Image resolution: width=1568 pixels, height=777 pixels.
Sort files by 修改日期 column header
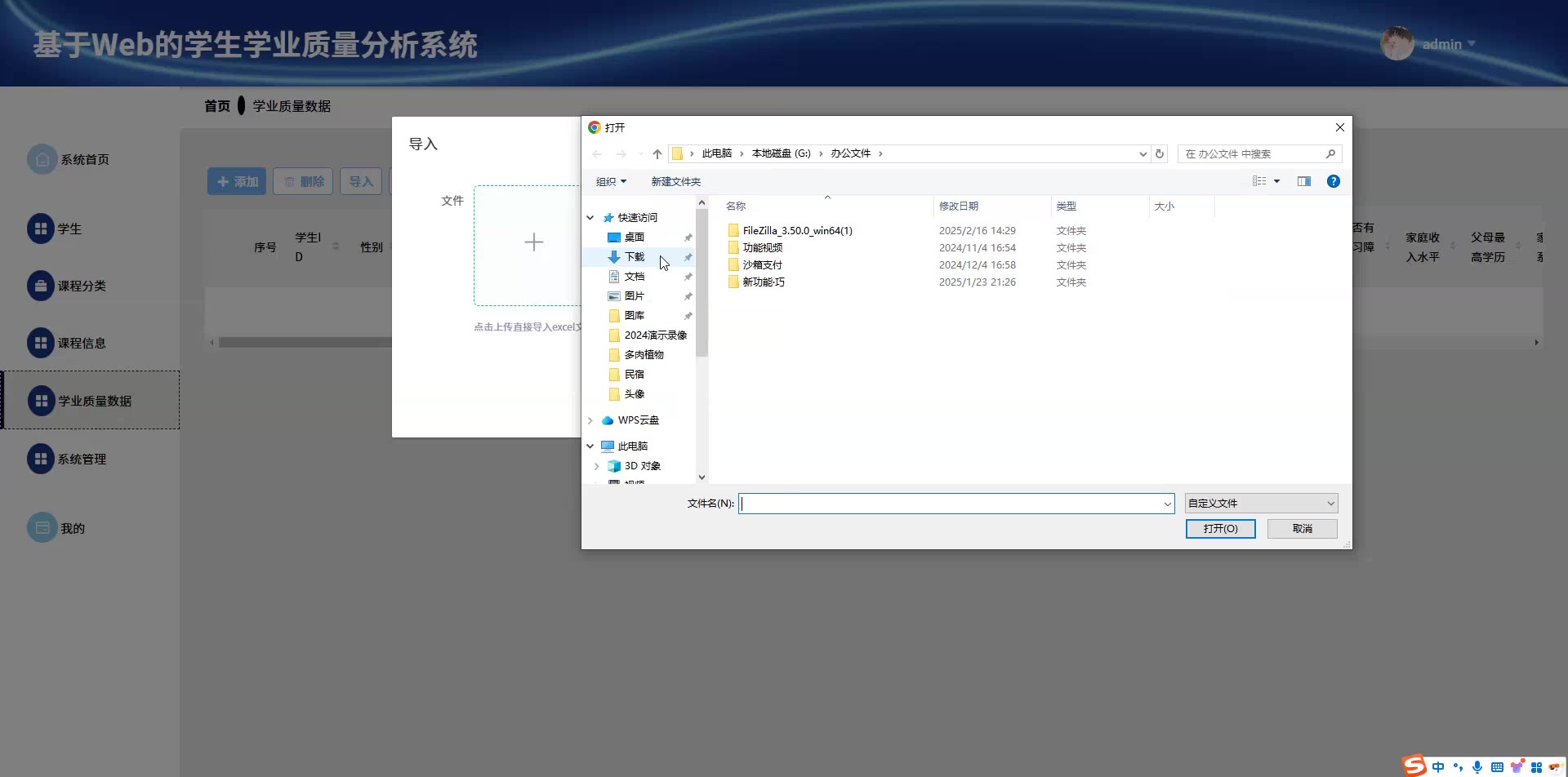pyautogui.click(x=959, y=206)
